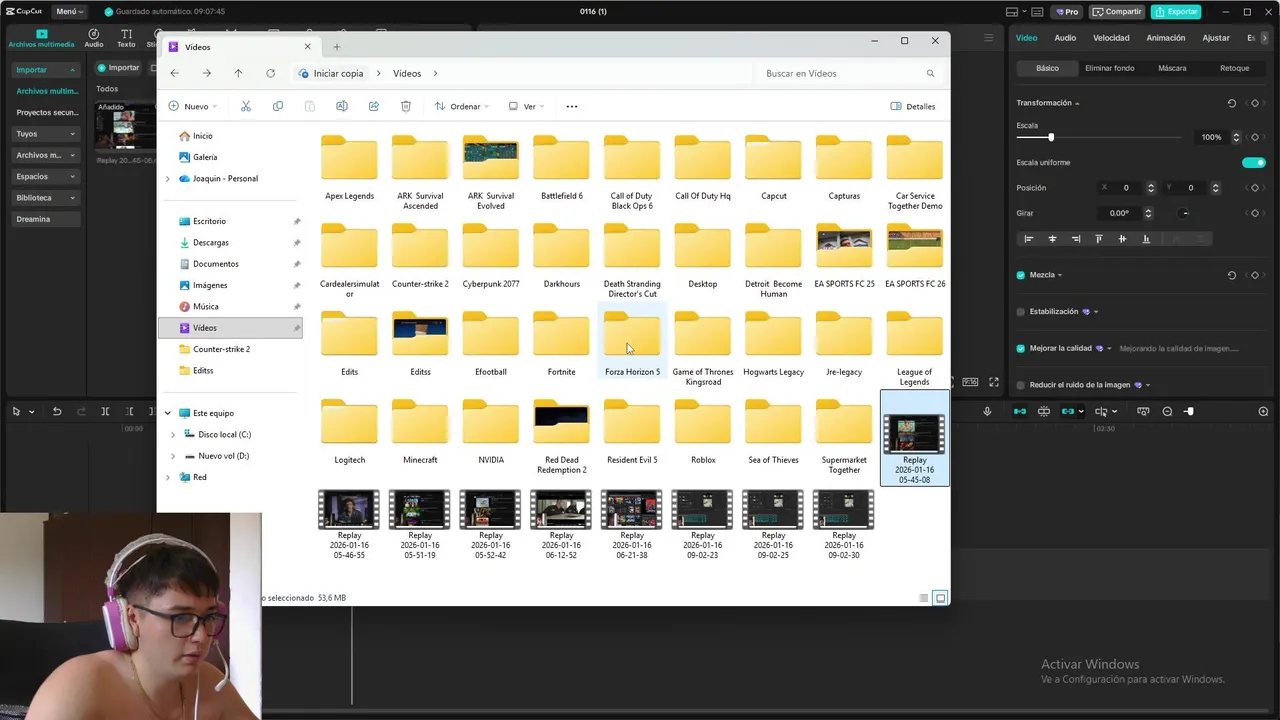Screen dimensions: 1280x720
Task: Open CapCut Menú dropdown
Action: pos(69,12)
